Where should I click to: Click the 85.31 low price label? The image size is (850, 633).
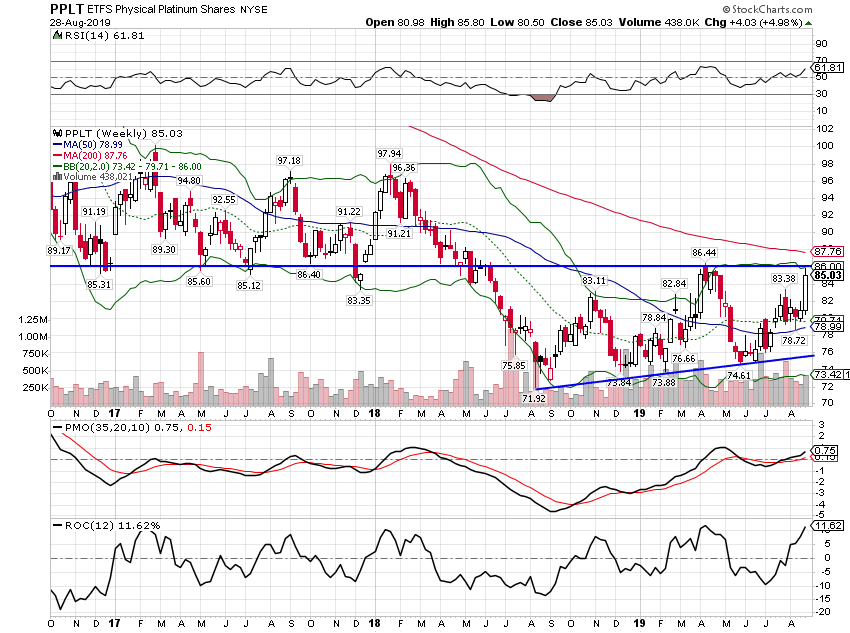(x=99, y=285)
